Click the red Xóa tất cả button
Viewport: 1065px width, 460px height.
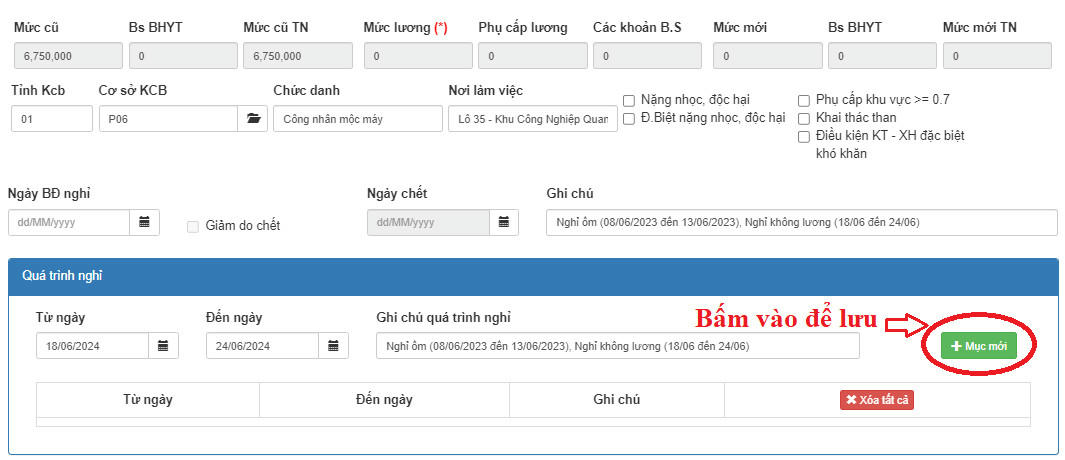click(x=877, y=400)
